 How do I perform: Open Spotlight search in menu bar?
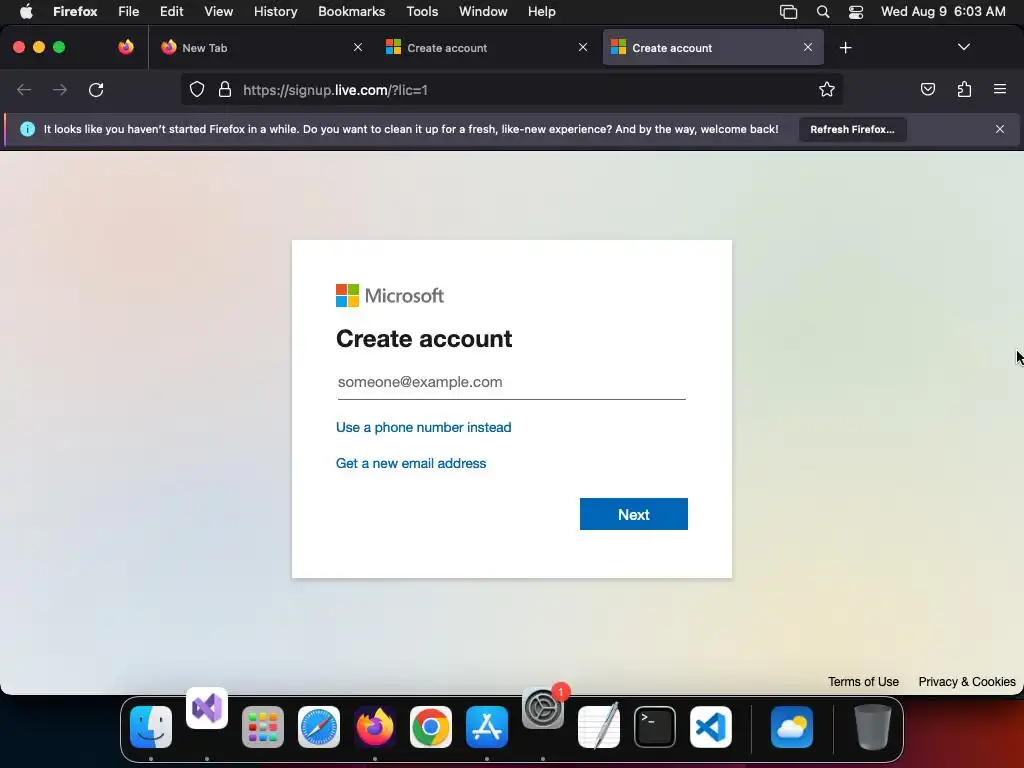823,11
